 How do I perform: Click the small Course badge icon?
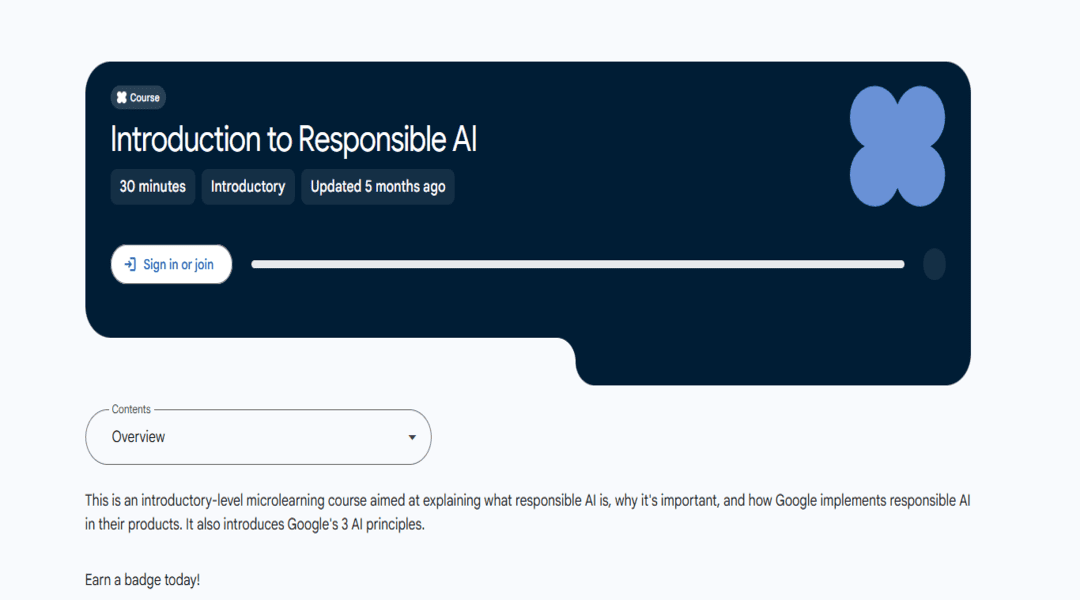pos(122,98)
